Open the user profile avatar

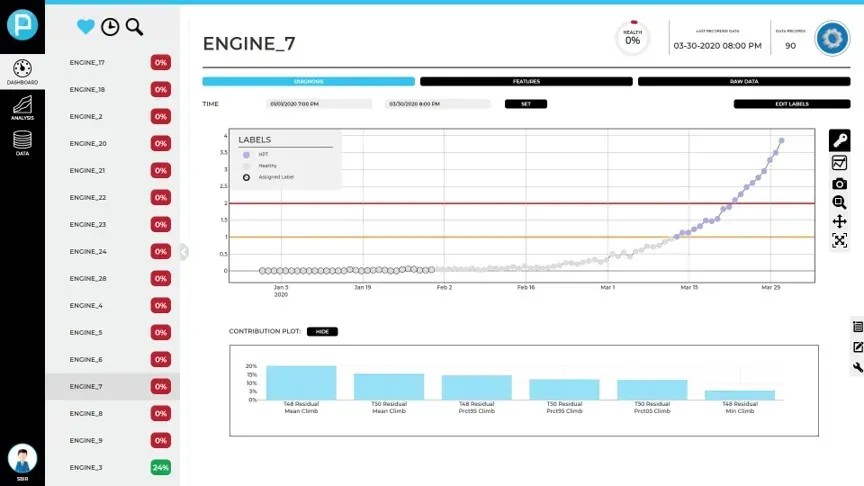pyautogui.click(x=22, y=459)
